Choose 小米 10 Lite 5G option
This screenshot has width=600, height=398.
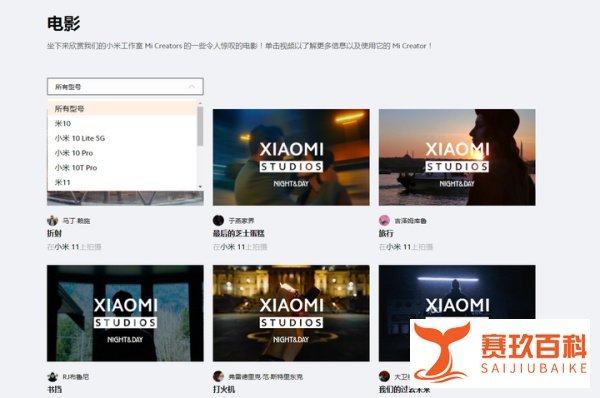(122, 138)
